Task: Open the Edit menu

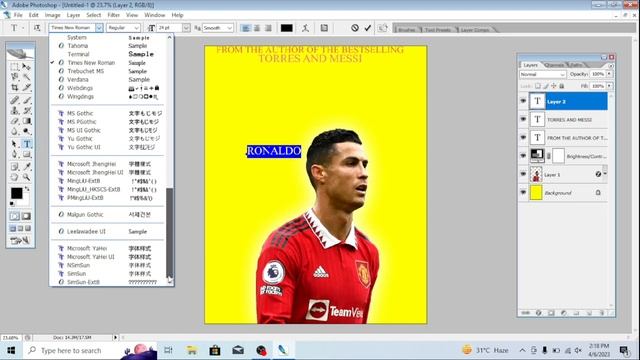Action: pyautogui.click(x=33, y=15)
